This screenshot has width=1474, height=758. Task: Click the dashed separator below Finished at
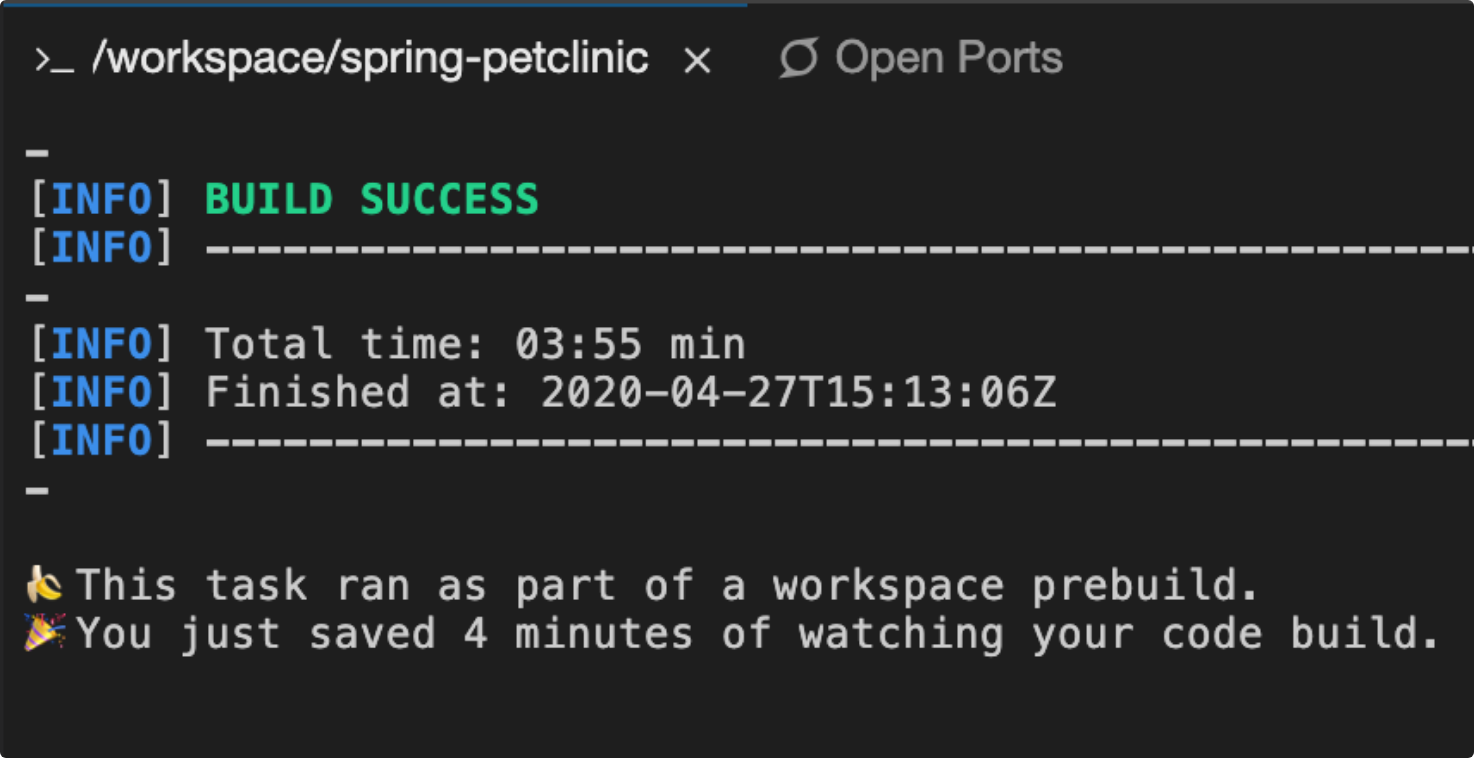tap(800, 439)
